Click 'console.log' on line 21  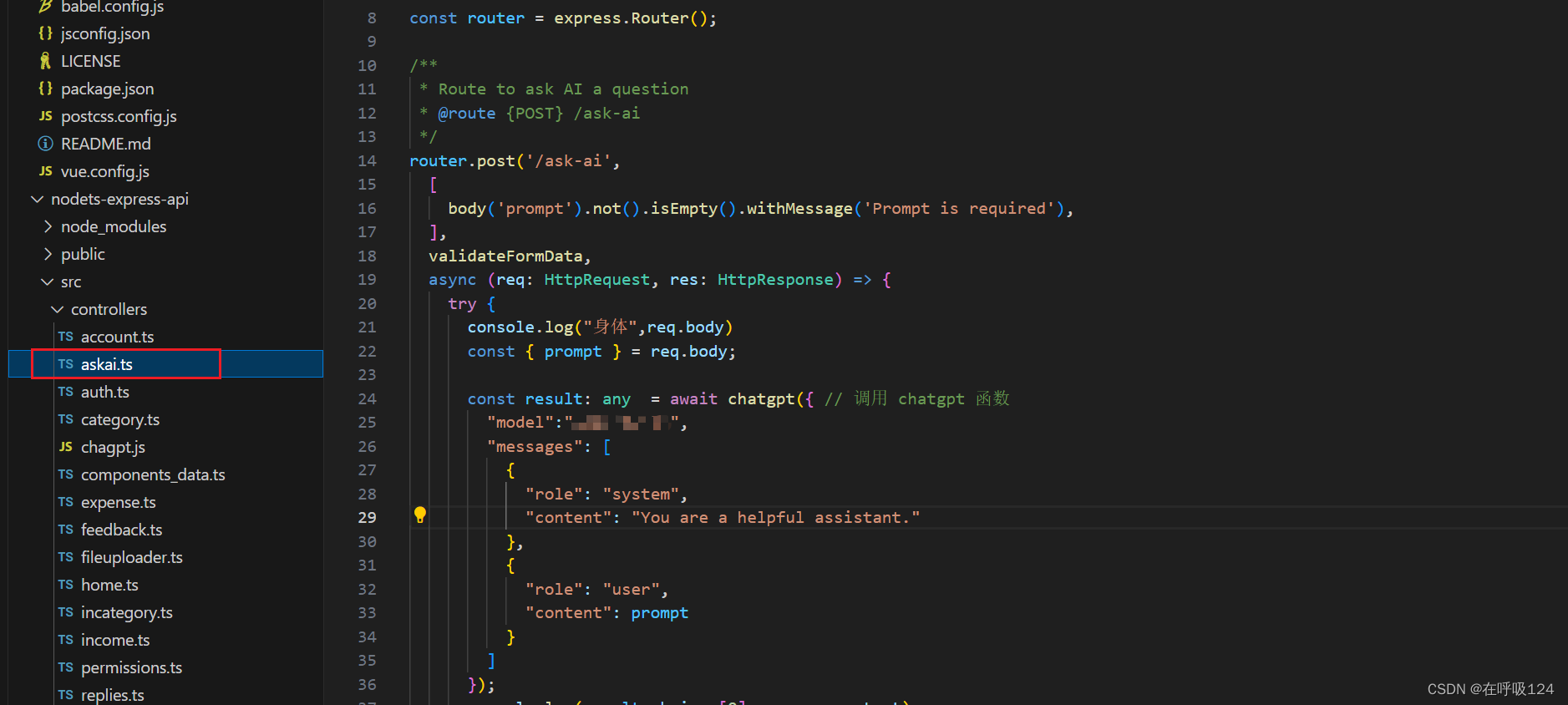coord(520,327)
